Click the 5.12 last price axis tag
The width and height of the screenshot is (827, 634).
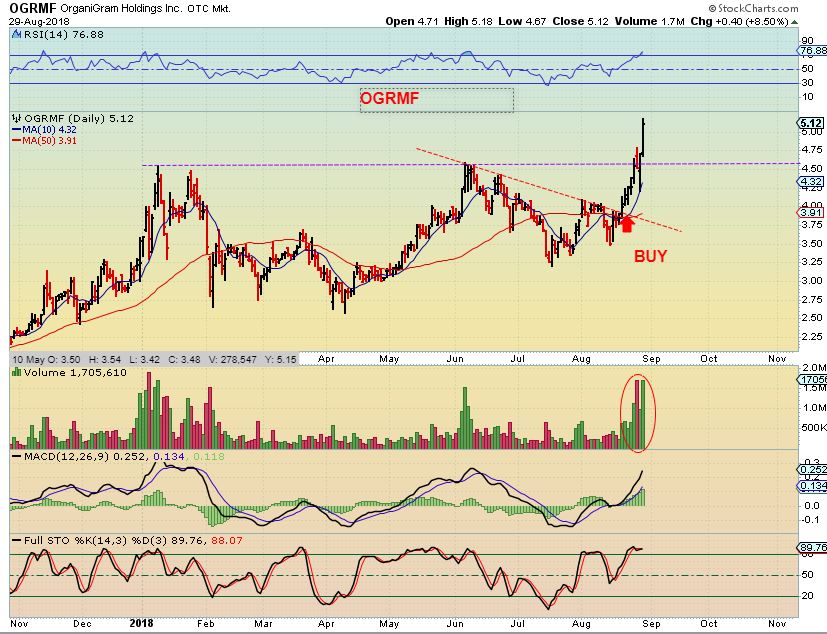tap(811, 123)
